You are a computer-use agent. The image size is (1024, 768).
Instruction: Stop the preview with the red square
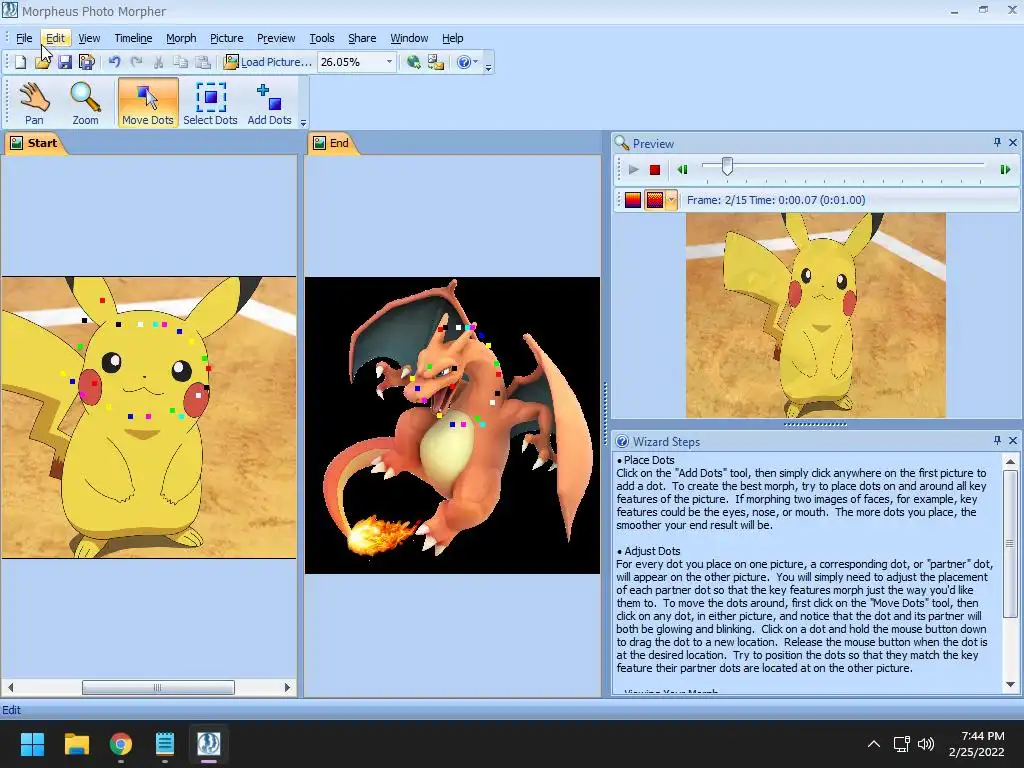654,170
